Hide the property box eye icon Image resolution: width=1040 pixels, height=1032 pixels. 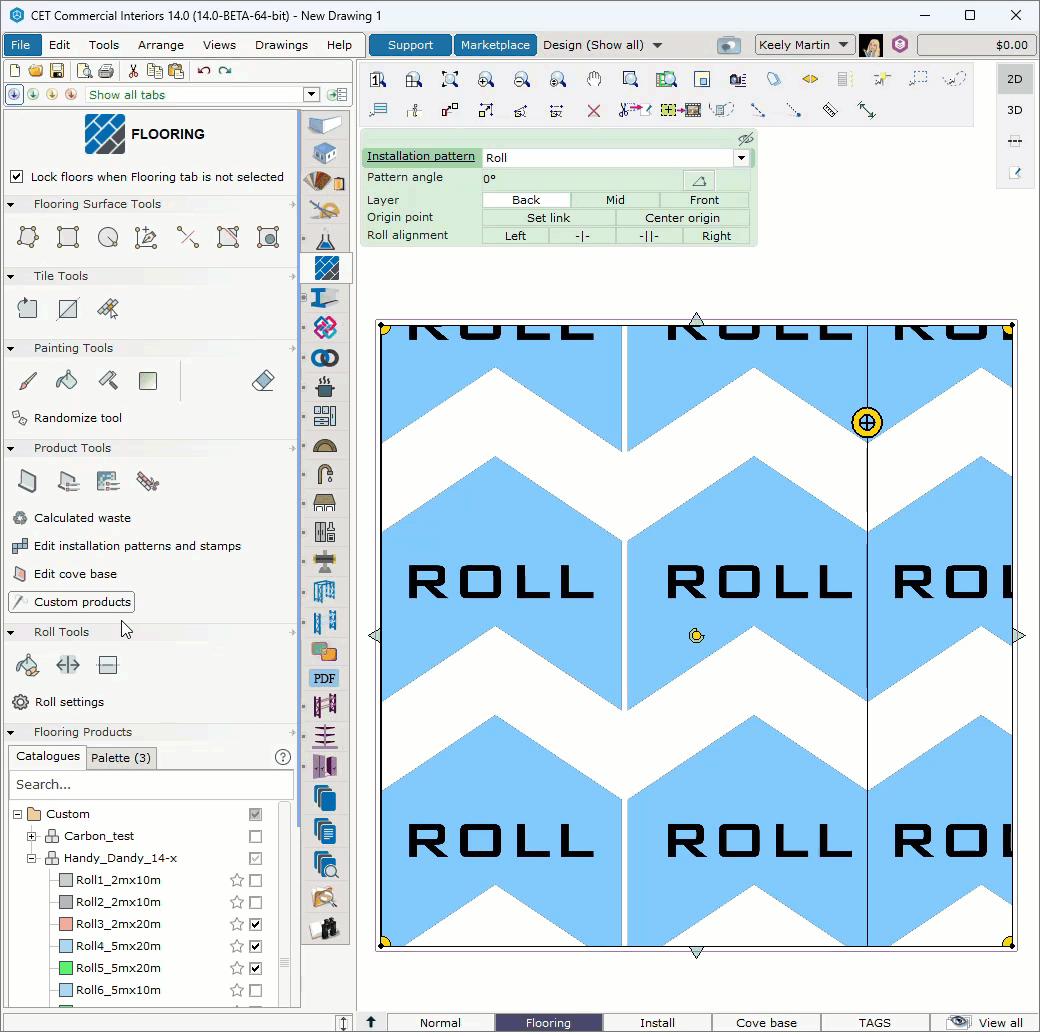coord(746,139)
